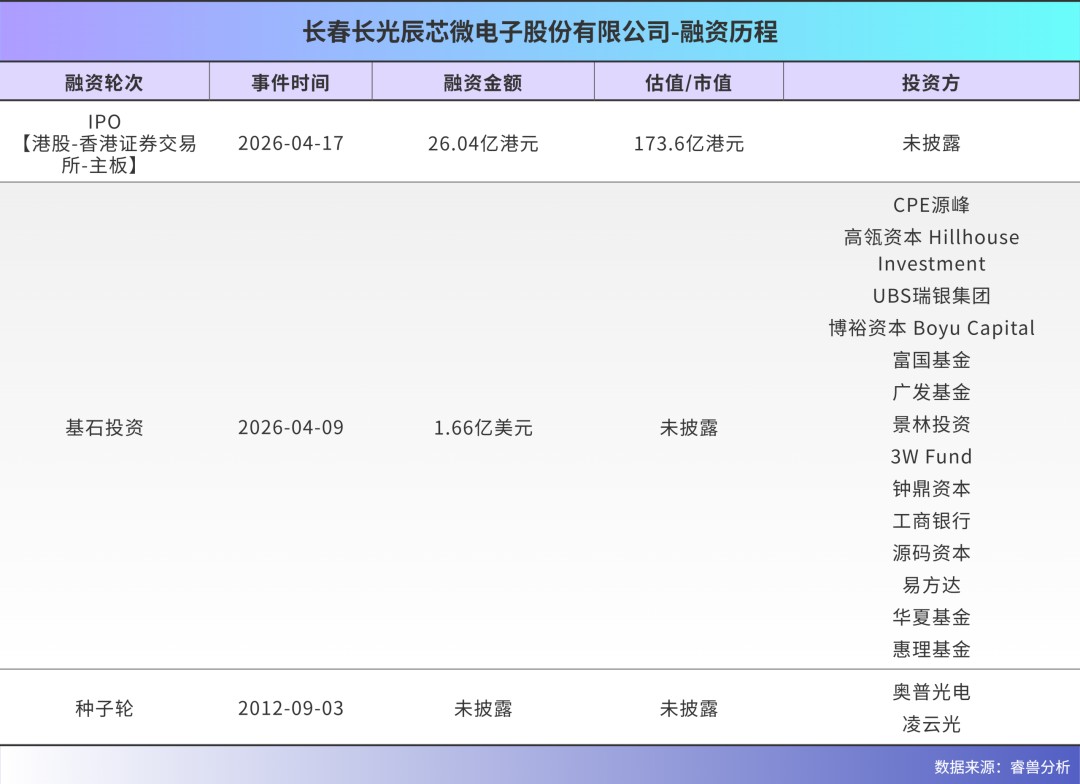
Task: Click the table title 融资历程 heading
Action: (x=540, y=32)
